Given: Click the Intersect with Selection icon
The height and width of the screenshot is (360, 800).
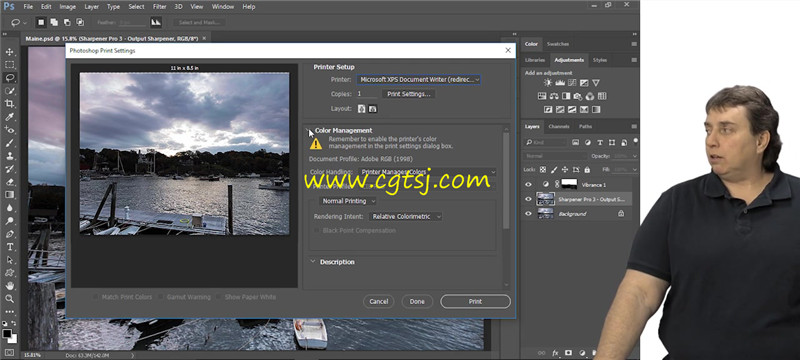Looking at the screenshot, I should [x=80, y=22].
